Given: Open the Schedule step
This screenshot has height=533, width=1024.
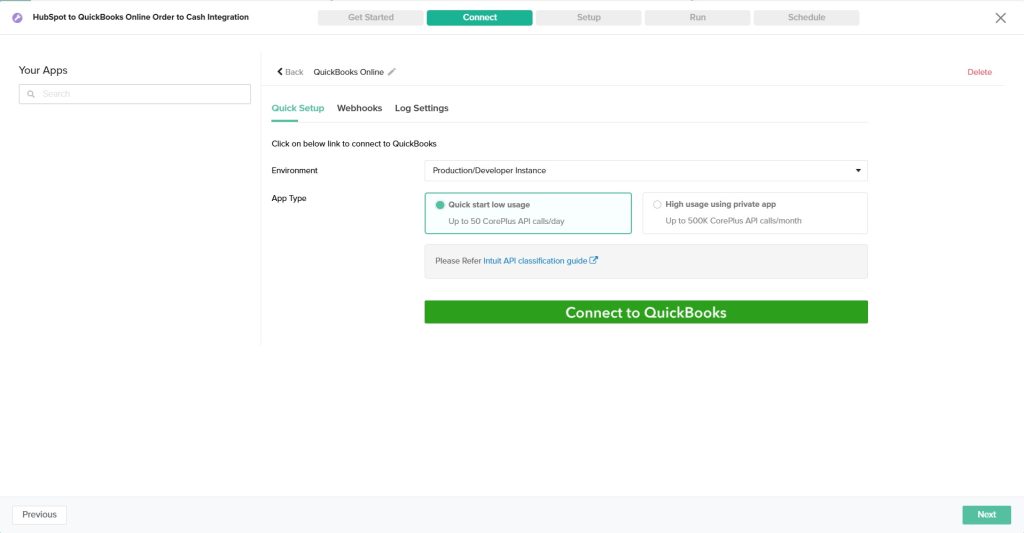Looking at the screenshot, I should click(x=807, y=18).
